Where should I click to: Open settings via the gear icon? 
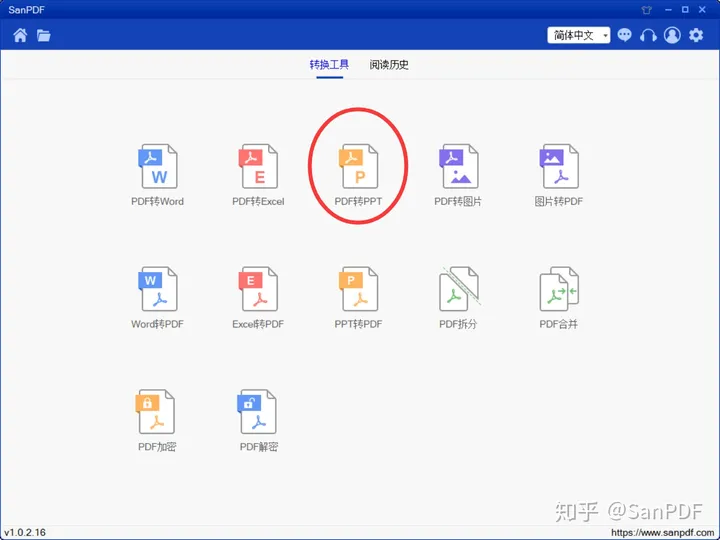click(696, 35)
